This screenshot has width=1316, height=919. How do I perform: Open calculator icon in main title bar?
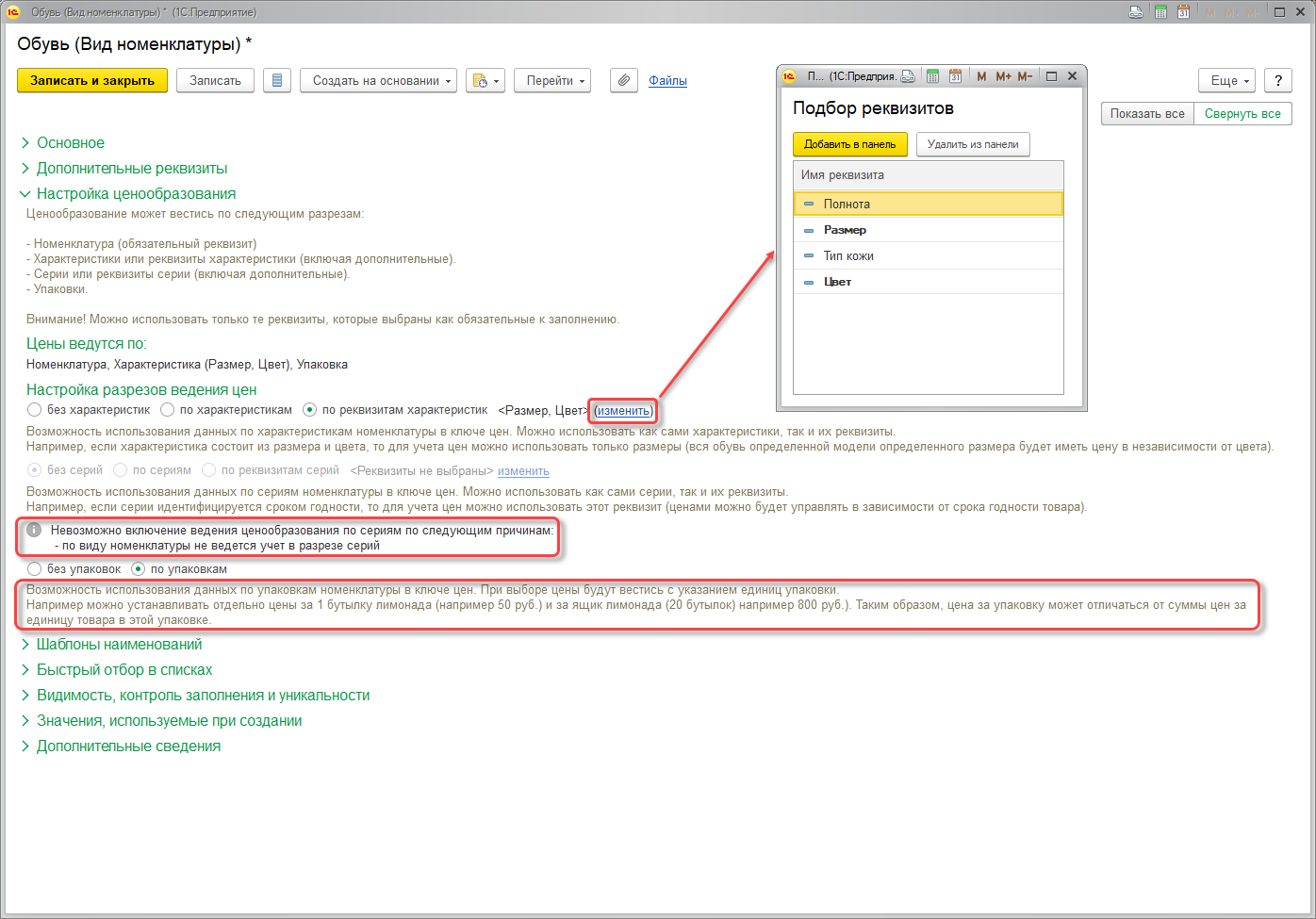[1160, 12]
